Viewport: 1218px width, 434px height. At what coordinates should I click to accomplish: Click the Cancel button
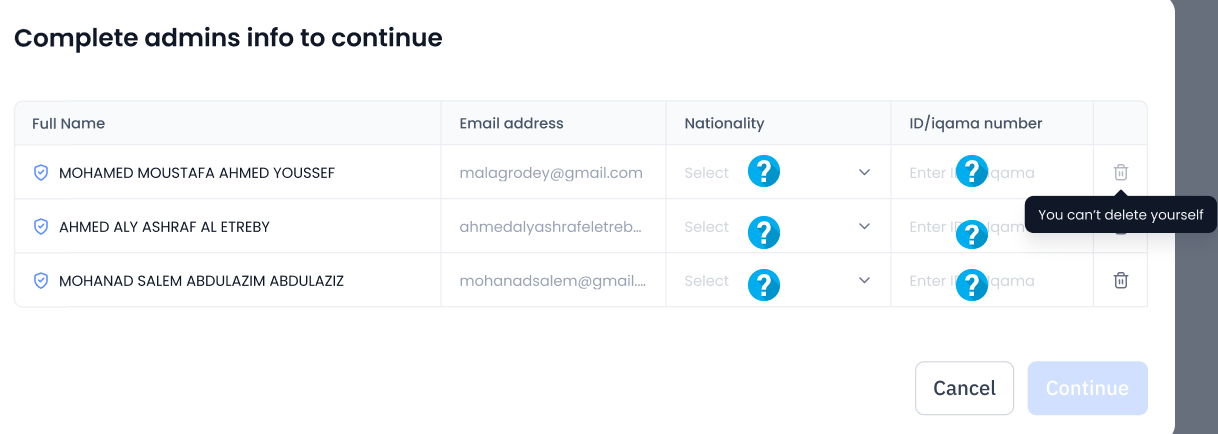(964, 388)
